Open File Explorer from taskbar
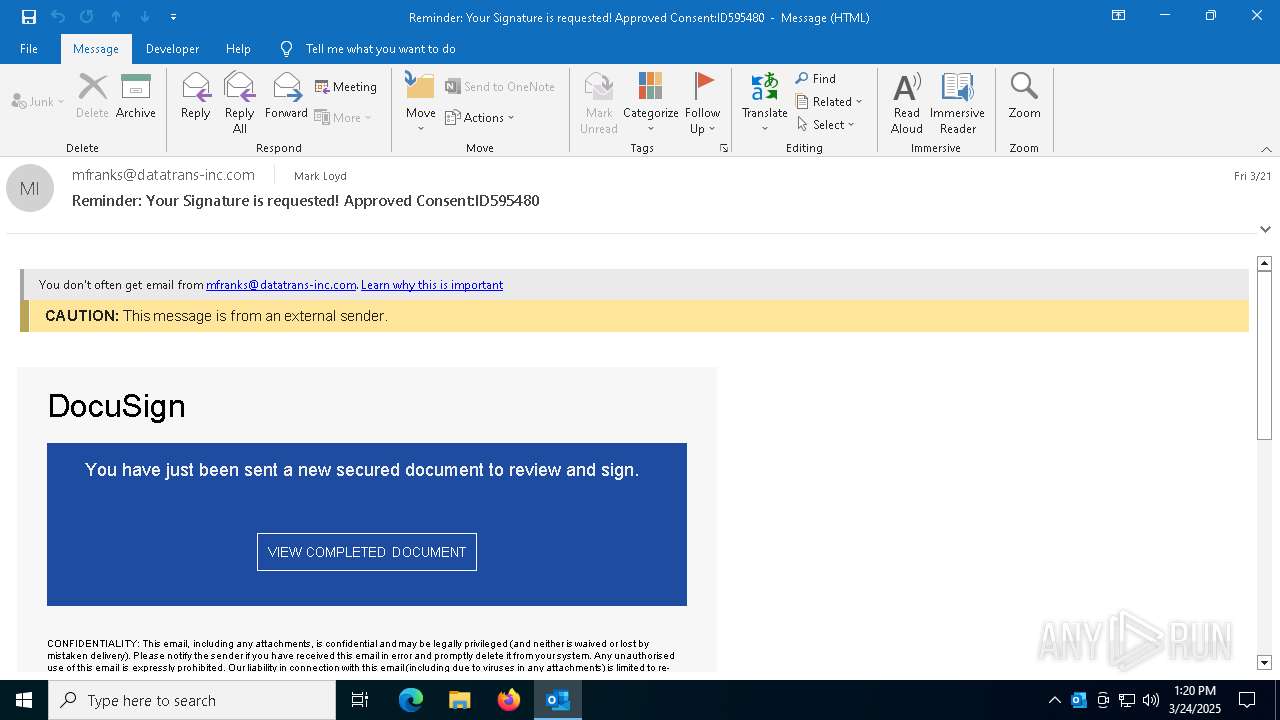The image size is (1280, 720). pos(460,700)
